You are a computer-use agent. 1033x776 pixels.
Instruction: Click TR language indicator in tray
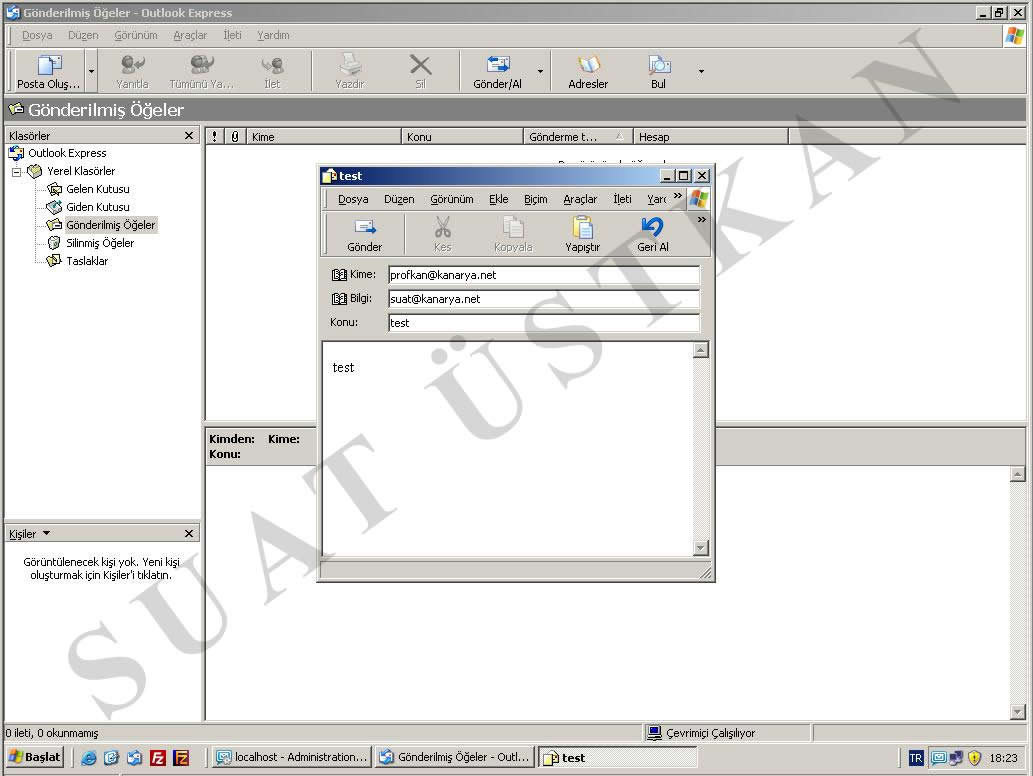pyautogui.click(x=916, y=758)
